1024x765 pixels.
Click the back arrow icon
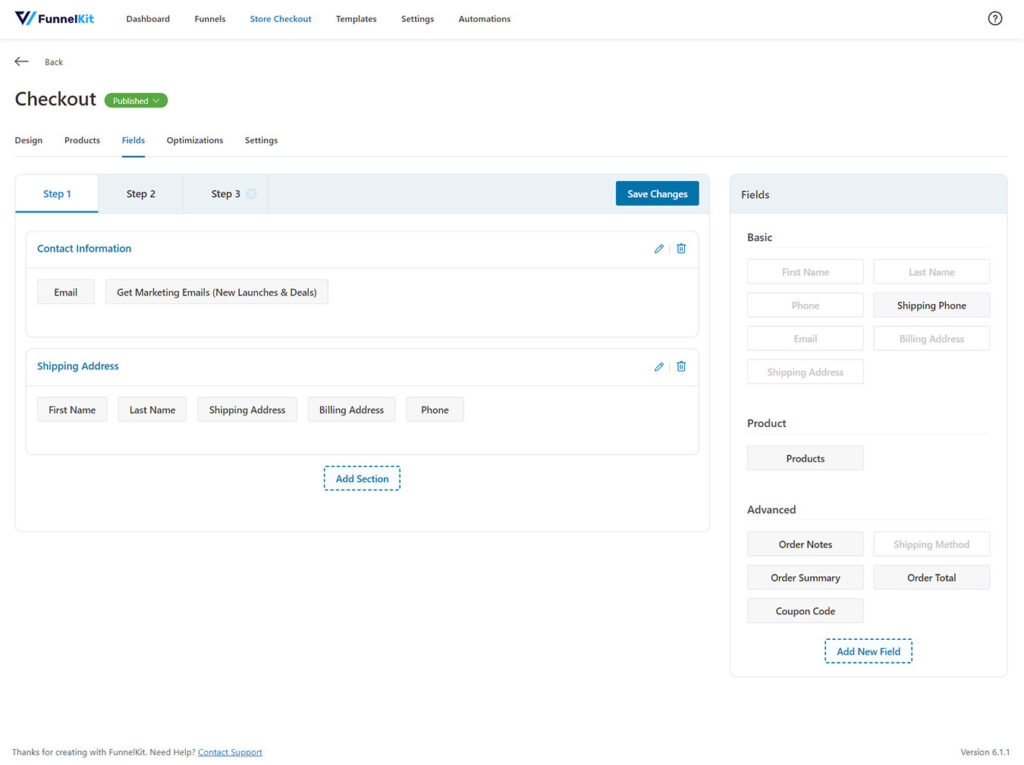(22, 61)
